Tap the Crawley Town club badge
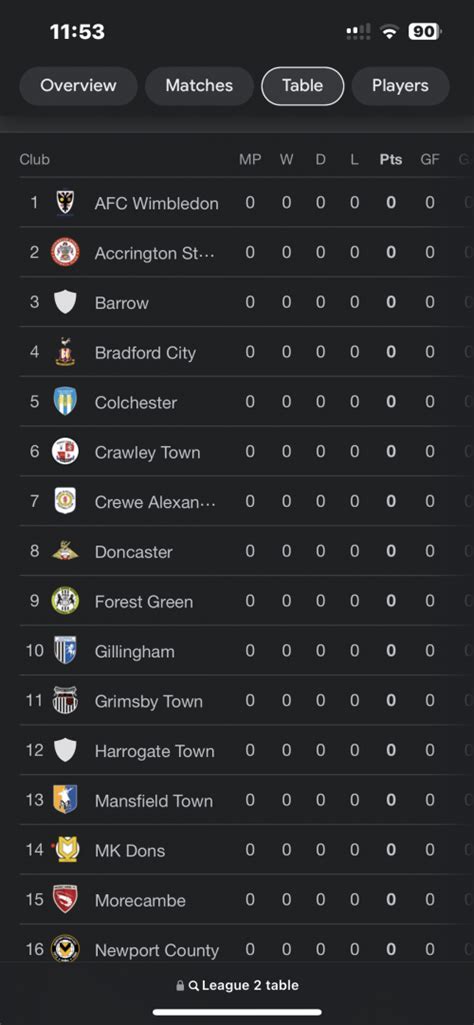Screen dimensions: 474x1025 click(65, 451)
